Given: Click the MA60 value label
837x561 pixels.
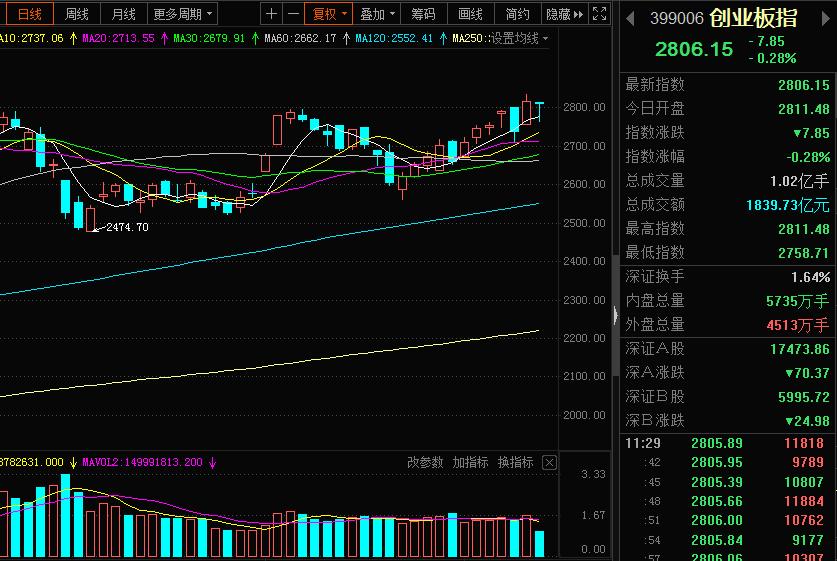Looking at the screenshot, I should tap(300, 38).
